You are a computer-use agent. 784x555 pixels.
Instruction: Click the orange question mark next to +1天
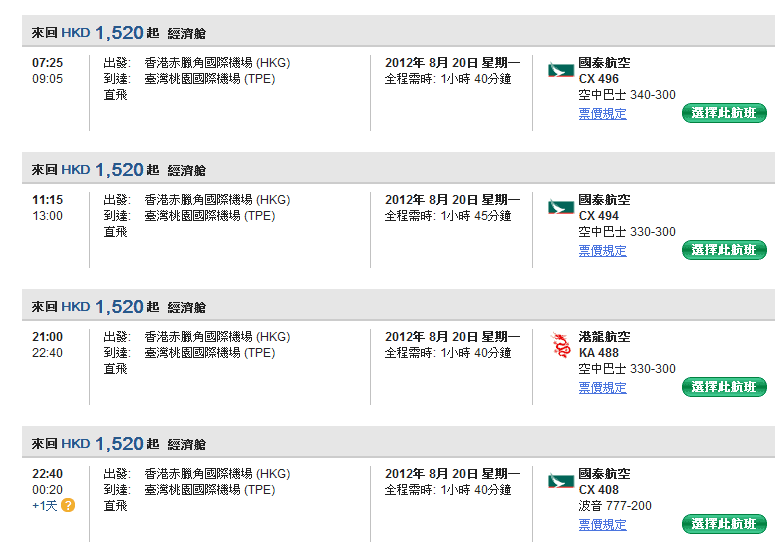(x=68, y=505)
